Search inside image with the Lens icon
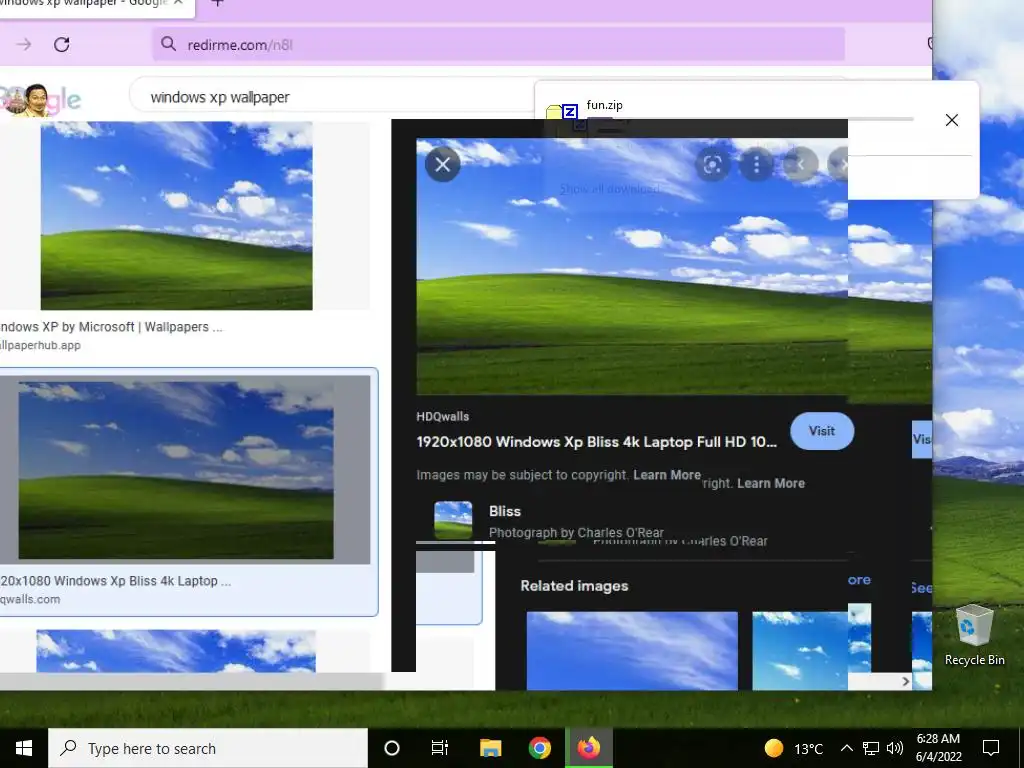1024x768 pixels. [x=712, y=165]
